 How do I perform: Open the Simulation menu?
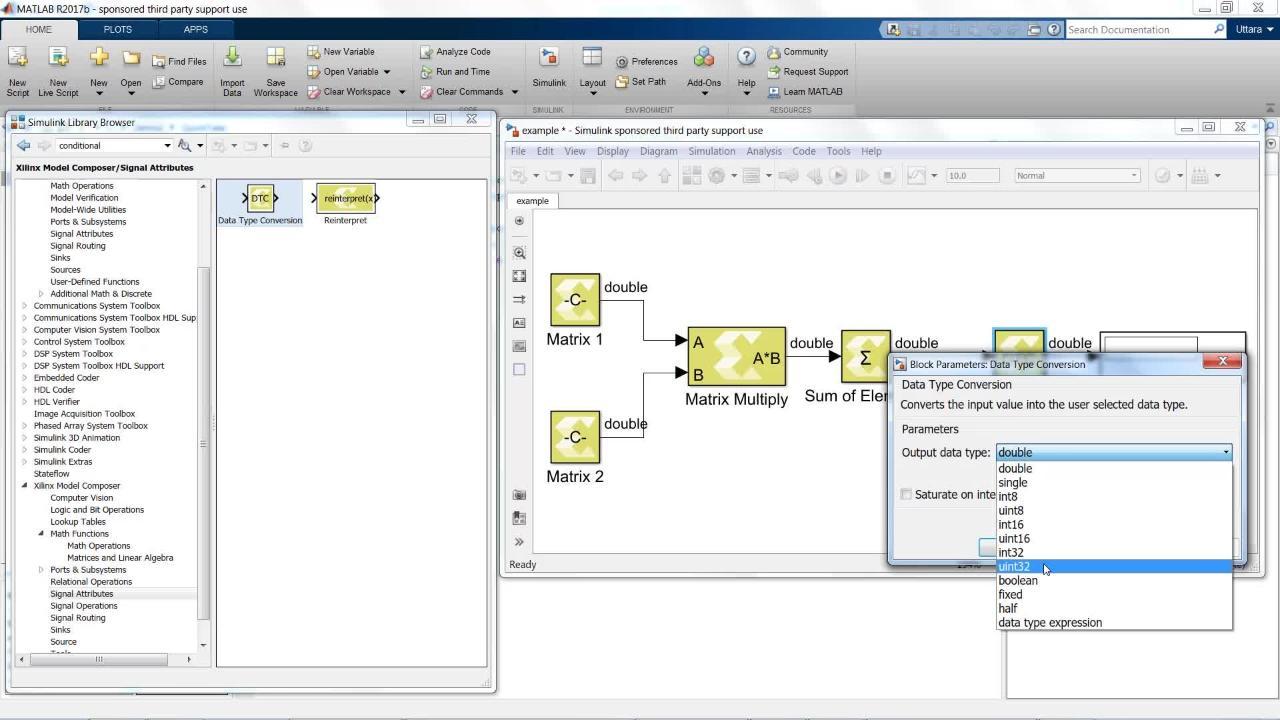point(711,151)
